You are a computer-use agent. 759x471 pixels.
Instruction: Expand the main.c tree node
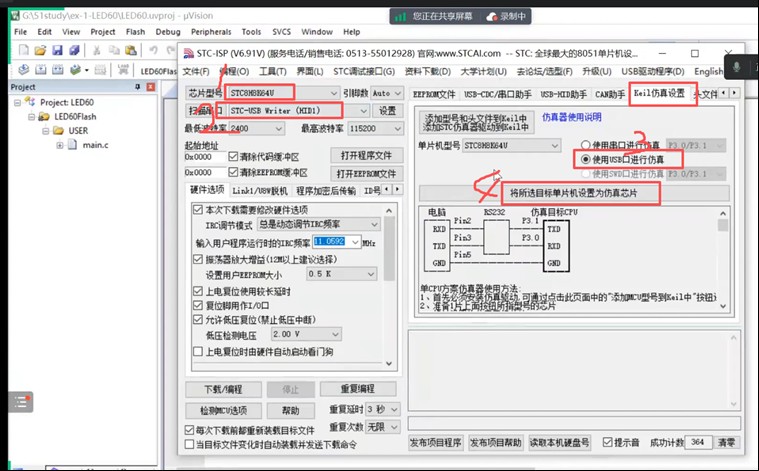60,145
